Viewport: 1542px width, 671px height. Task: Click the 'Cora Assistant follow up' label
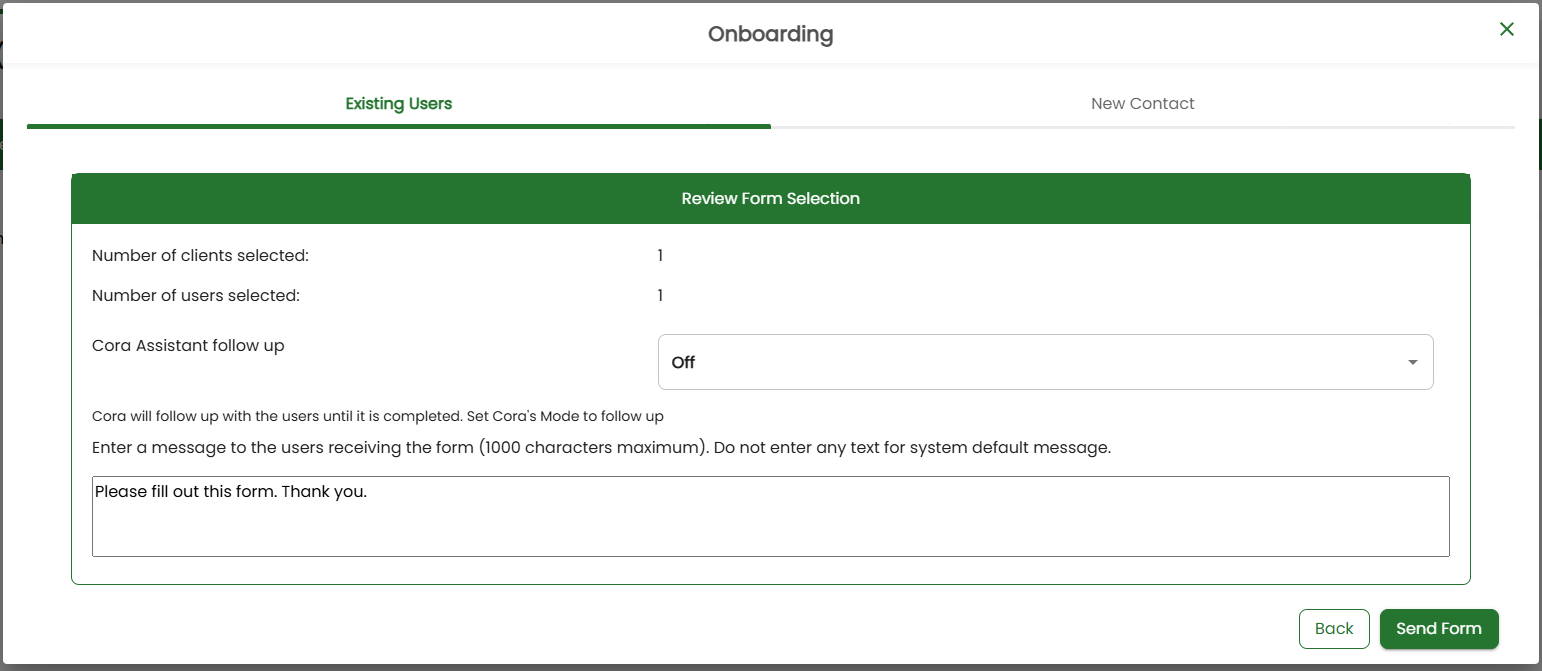coord(188,346)
